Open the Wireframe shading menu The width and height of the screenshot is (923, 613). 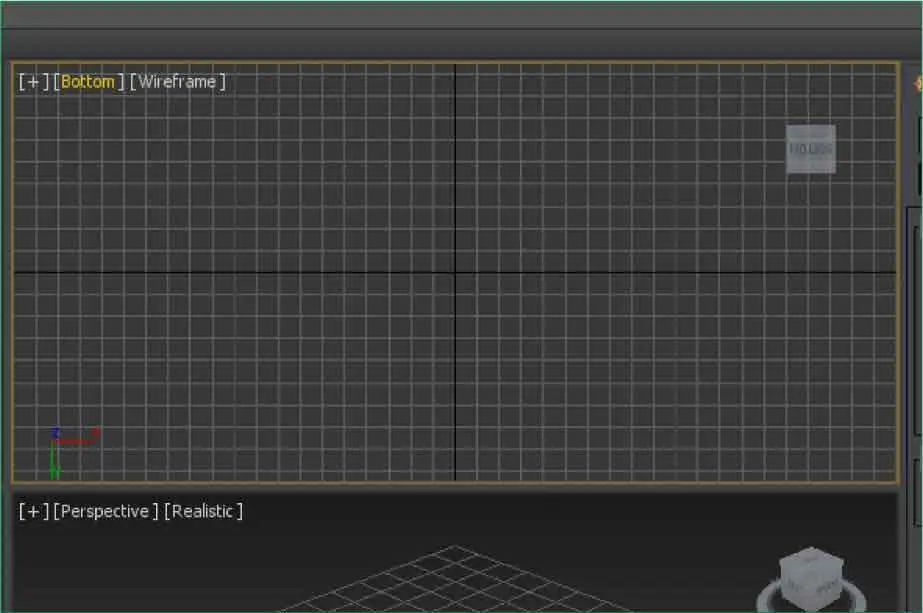[x=177, y=81]
